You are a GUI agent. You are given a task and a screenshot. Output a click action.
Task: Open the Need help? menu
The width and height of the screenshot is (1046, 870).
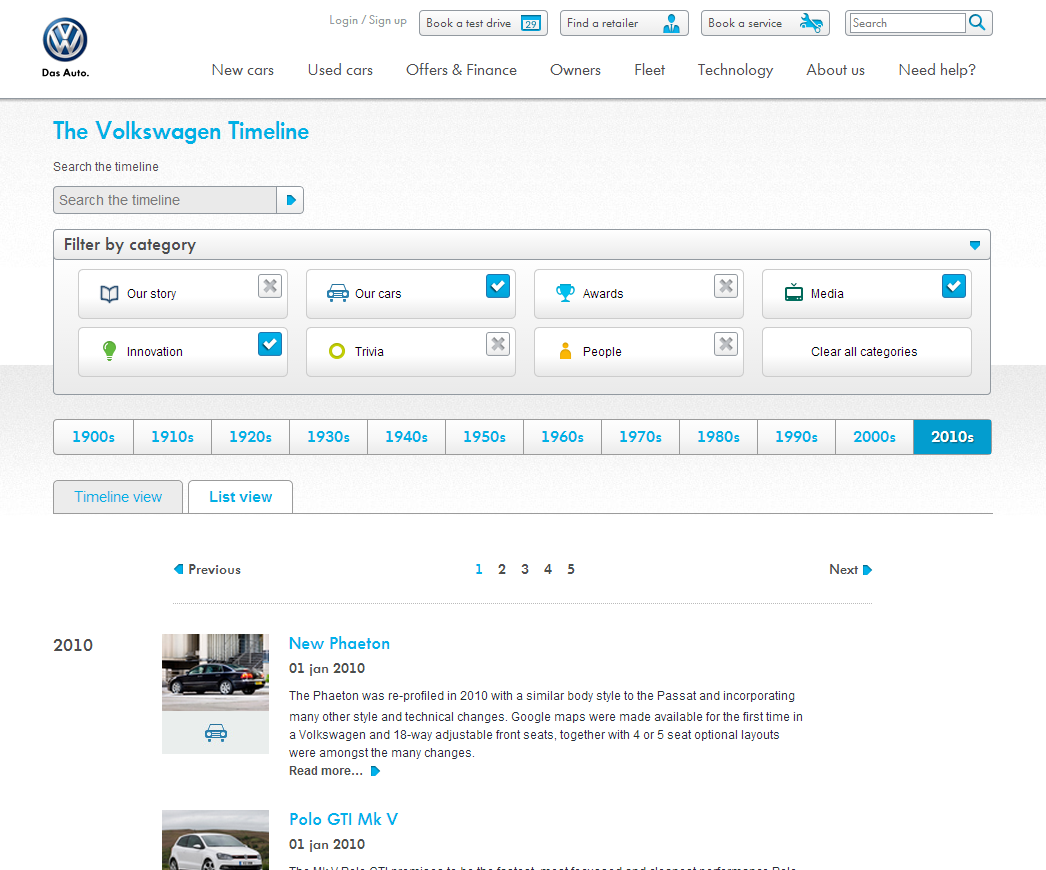[x=937, y=70]
